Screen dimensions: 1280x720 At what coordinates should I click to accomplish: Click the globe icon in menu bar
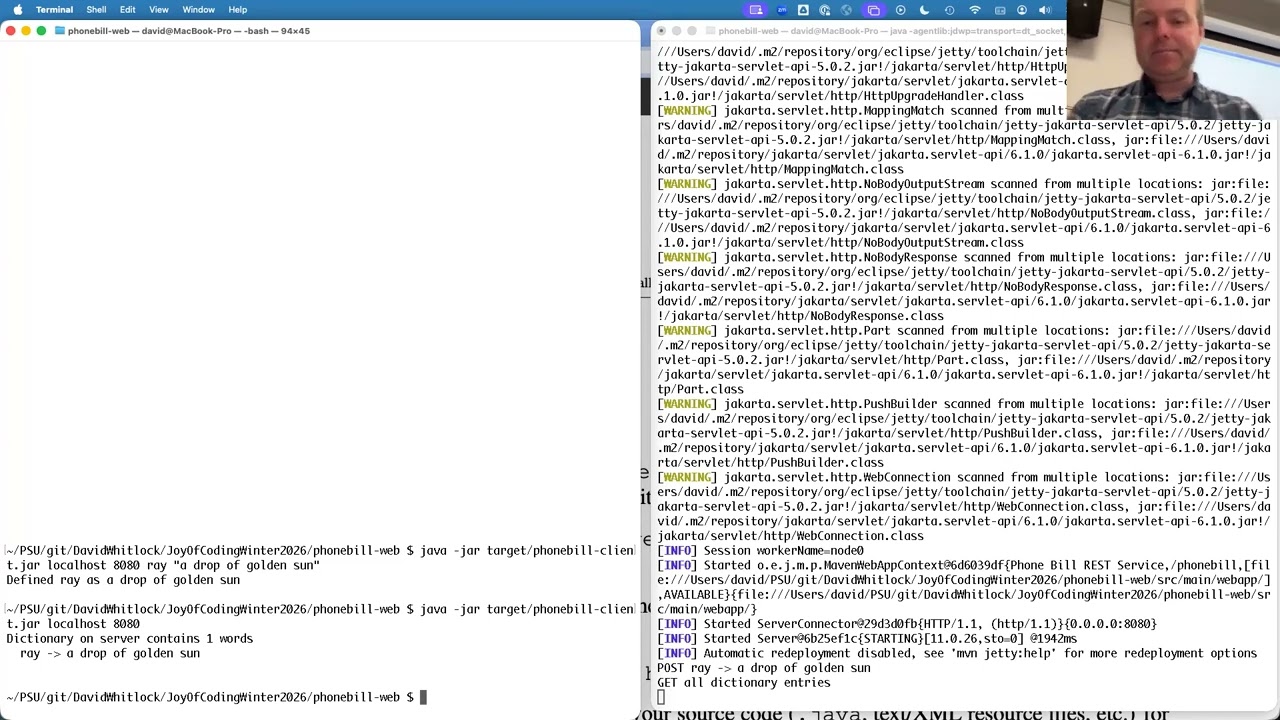[x=847, y=10]
